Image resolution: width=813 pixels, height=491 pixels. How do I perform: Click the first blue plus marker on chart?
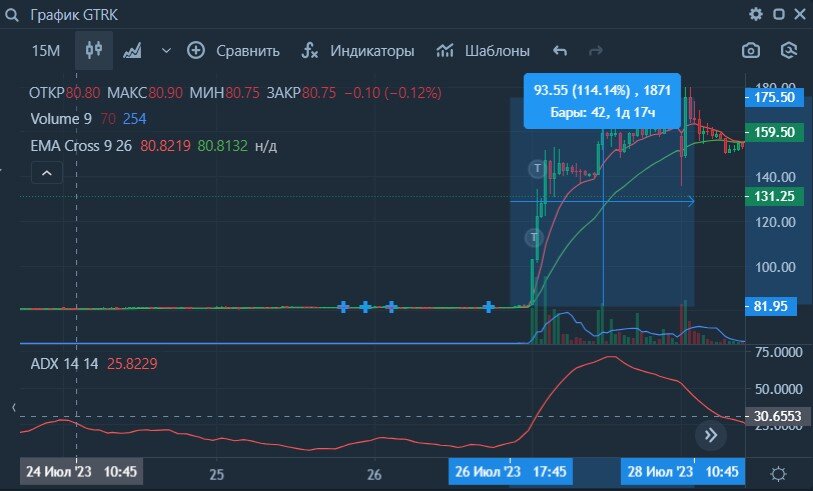[x=343, y=307]
